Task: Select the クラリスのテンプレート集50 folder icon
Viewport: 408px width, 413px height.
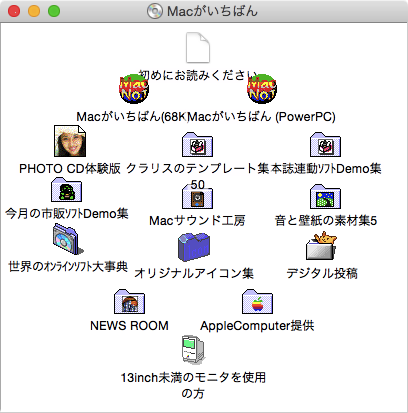Action: click(197, 144)
